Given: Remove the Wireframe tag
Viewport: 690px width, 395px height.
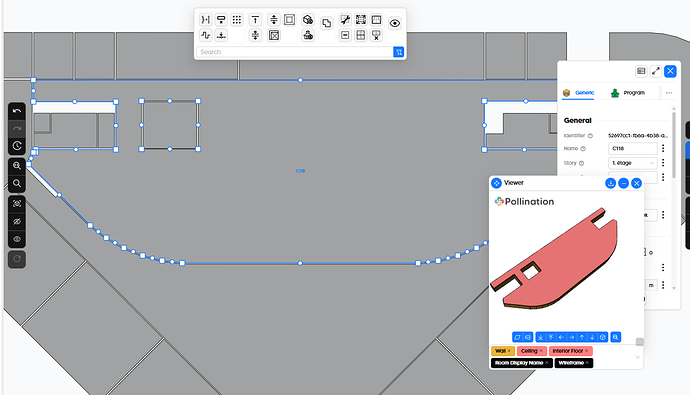Looking at the screenshot, I should click(x=587, y=363).
